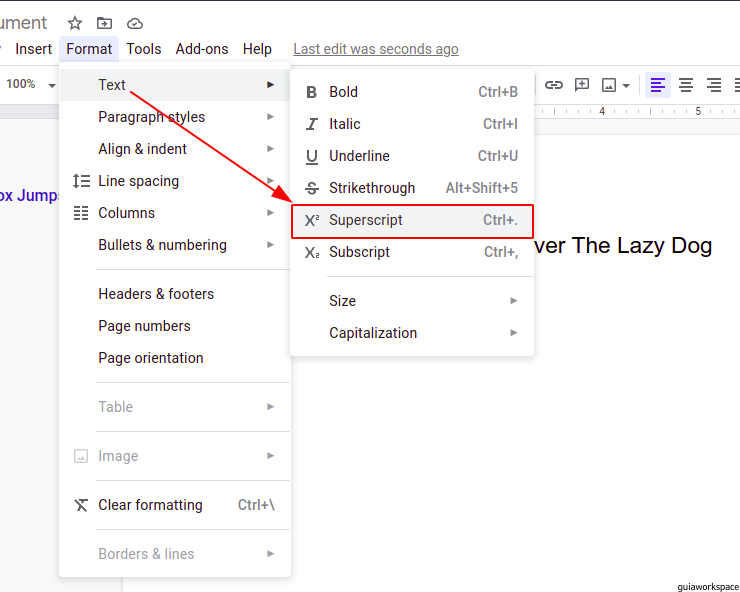Expand the Columns submenu
Screen dimensions: 740x592
click(175, 213)
